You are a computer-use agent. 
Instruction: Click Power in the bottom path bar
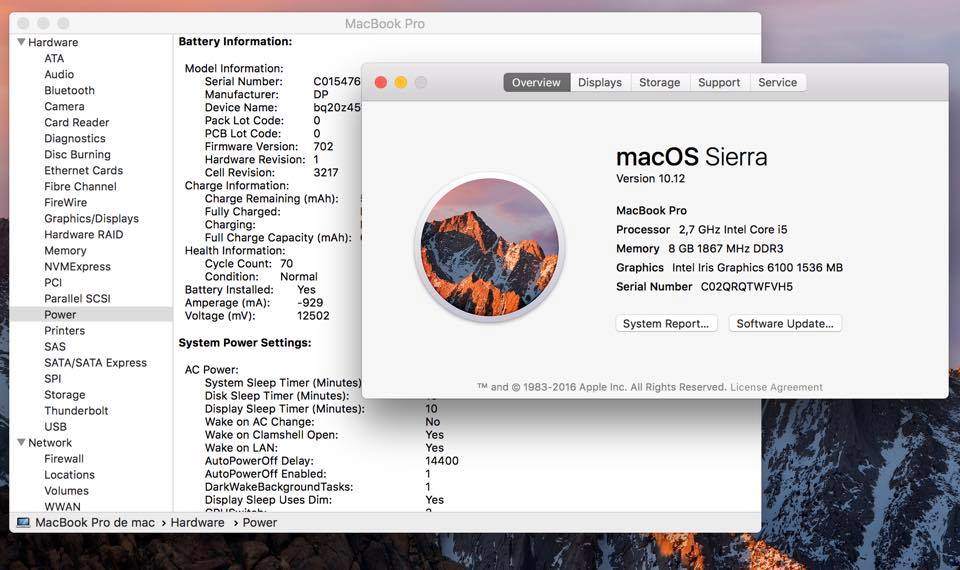point(260,522)
